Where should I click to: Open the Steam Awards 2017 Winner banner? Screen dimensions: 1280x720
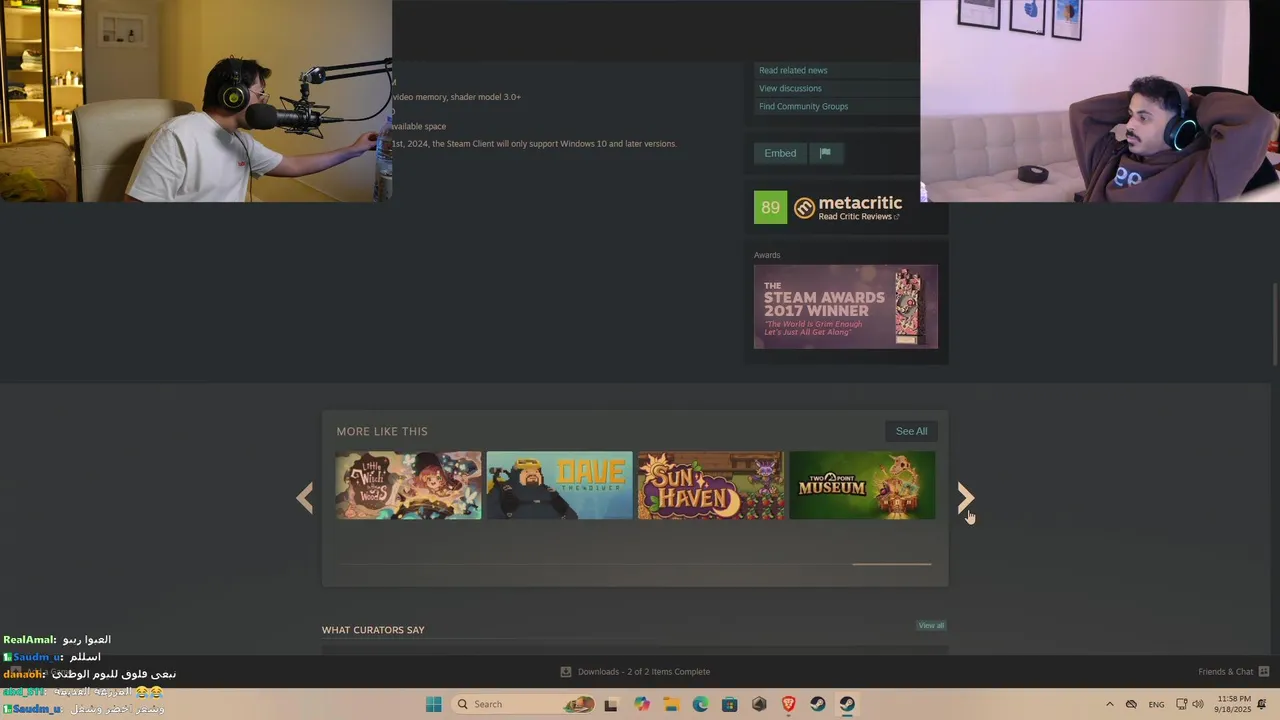point(846,307)
